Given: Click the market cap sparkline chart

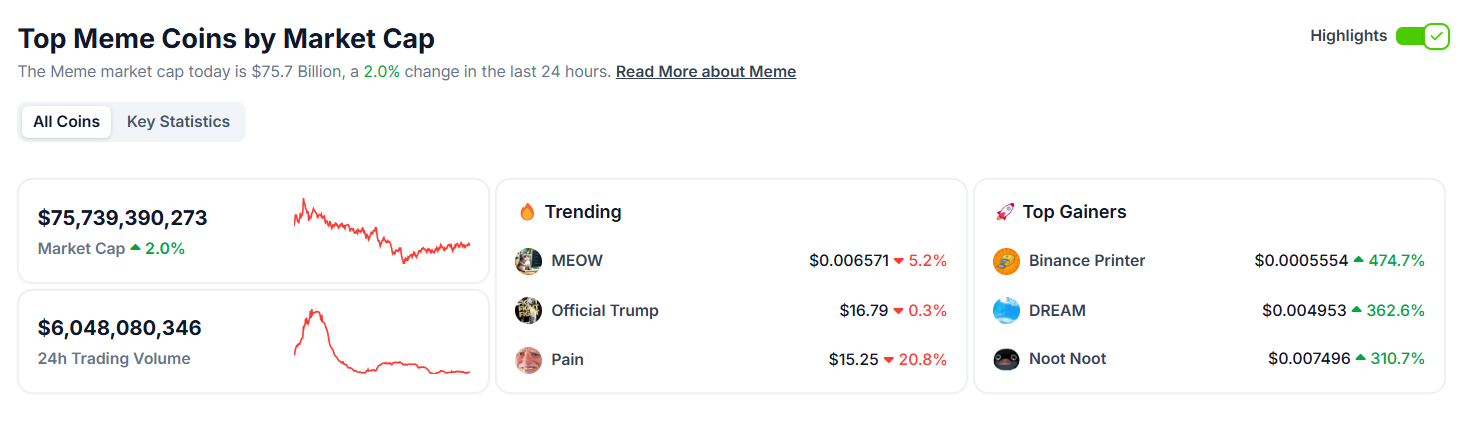Looking at the screenshot, I should click(382, 231).
